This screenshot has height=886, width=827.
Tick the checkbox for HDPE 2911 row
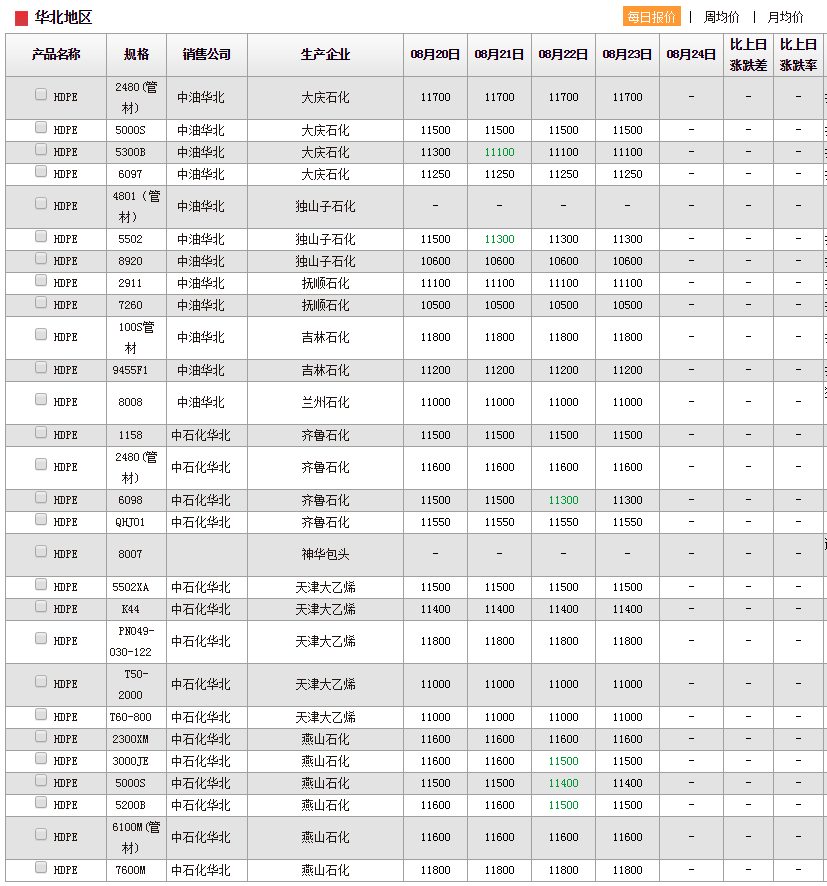41,280
